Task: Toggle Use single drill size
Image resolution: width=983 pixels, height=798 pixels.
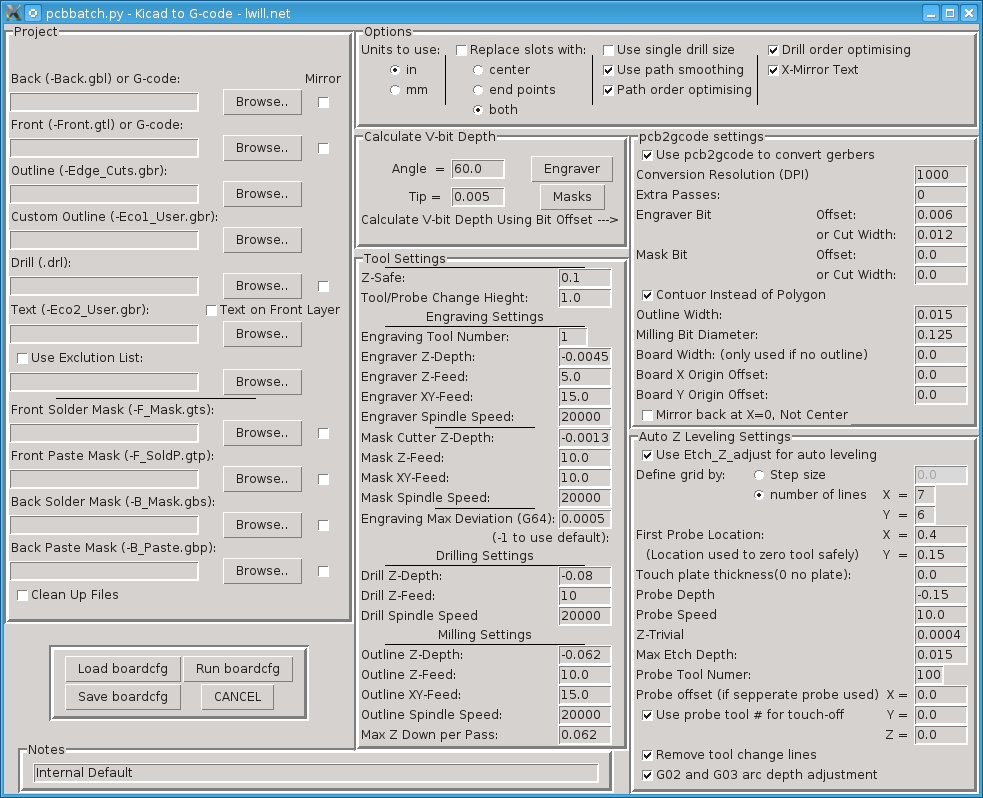Action: coord(608,50)
